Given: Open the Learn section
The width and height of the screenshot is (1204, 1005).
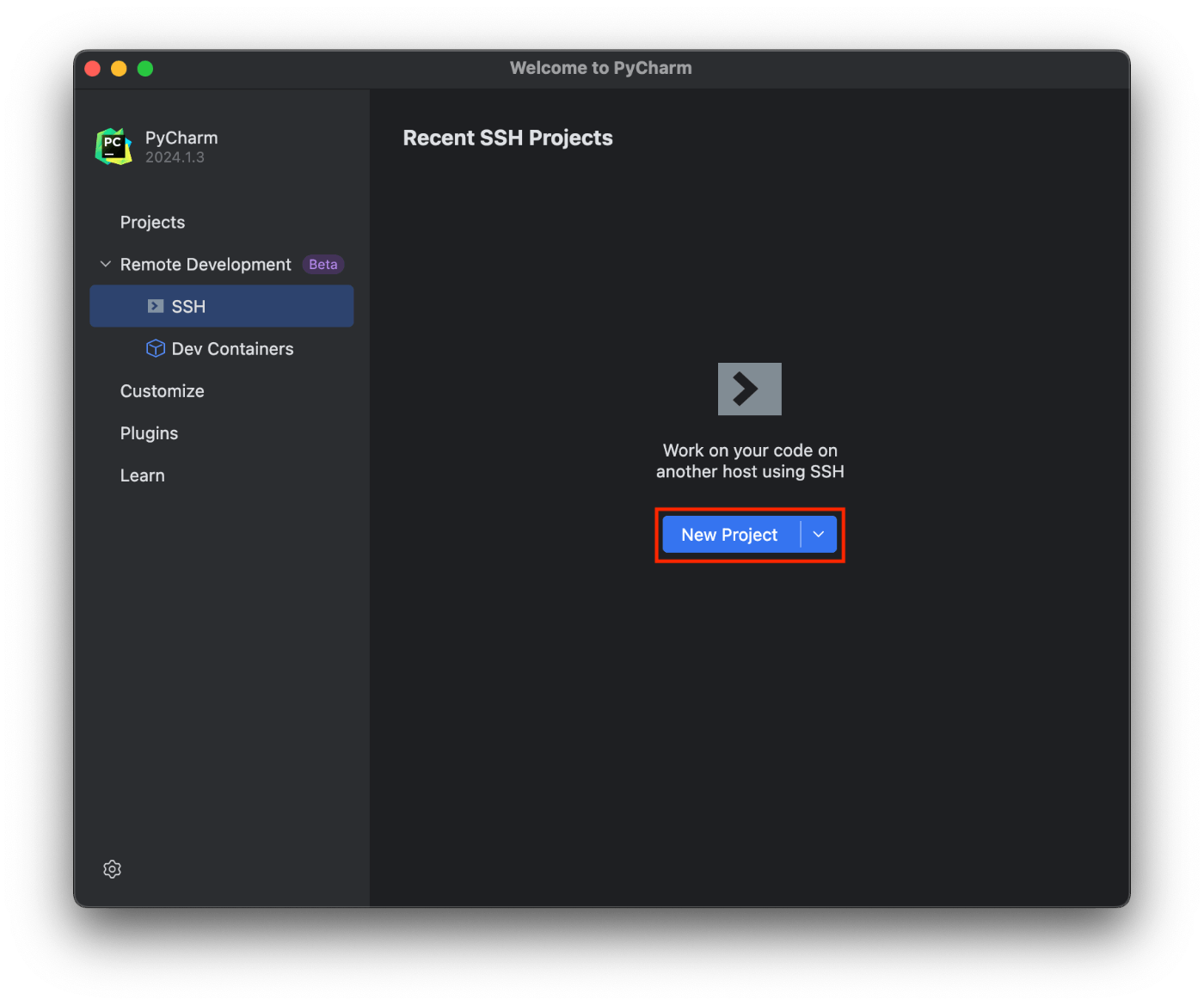Looking at the screenshot, I should (142, 475).
